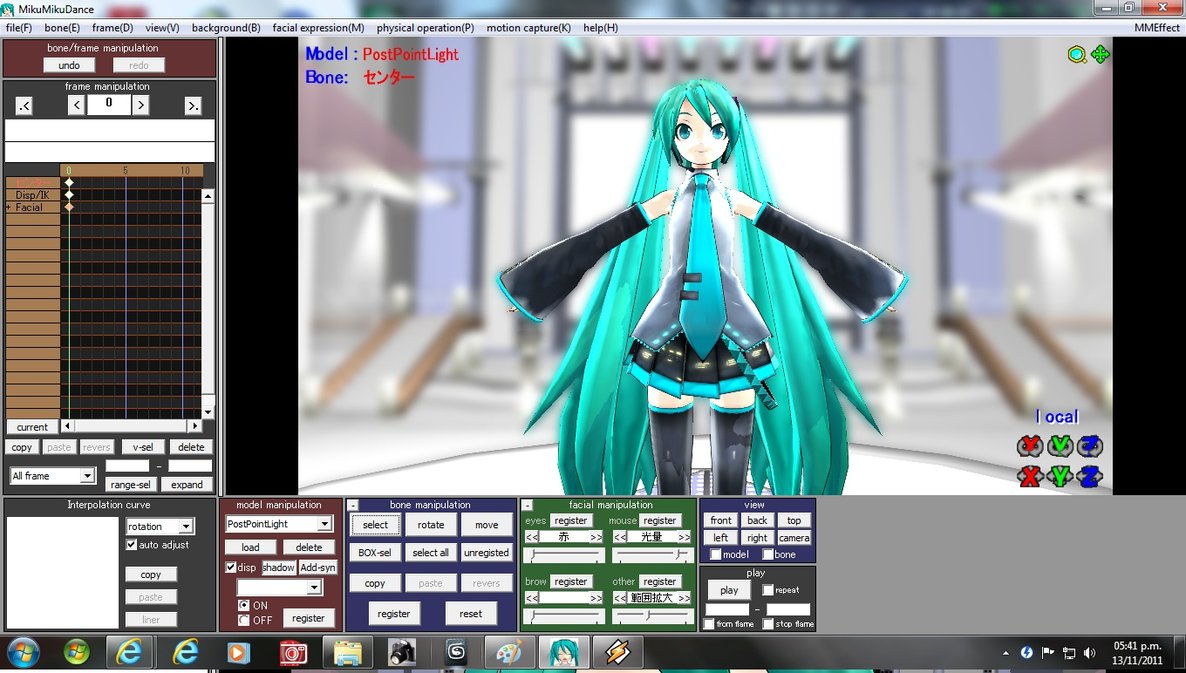Open the facial expression(M) menu
This screenshot has height=673, width=1186.
pyautogui.click(x=318, y=27)
